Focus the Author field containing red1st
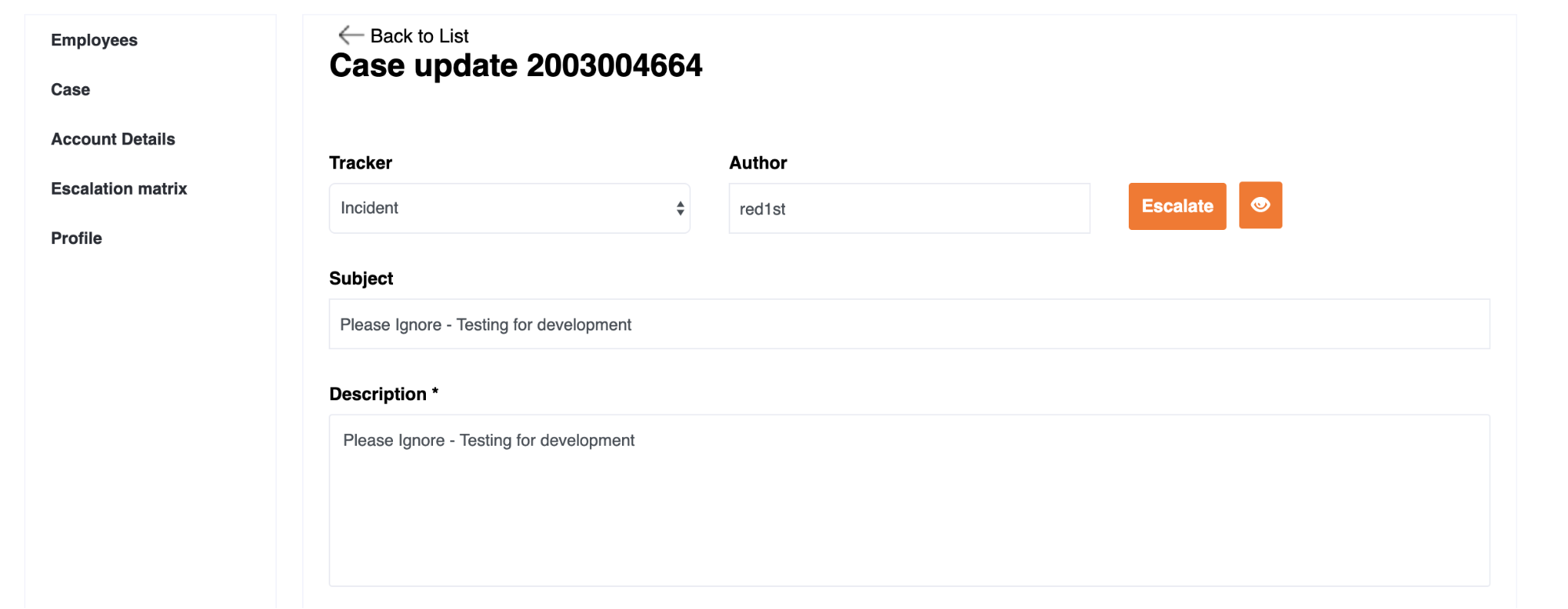Screen dimensions: 1568x609 tap(908, 209)
